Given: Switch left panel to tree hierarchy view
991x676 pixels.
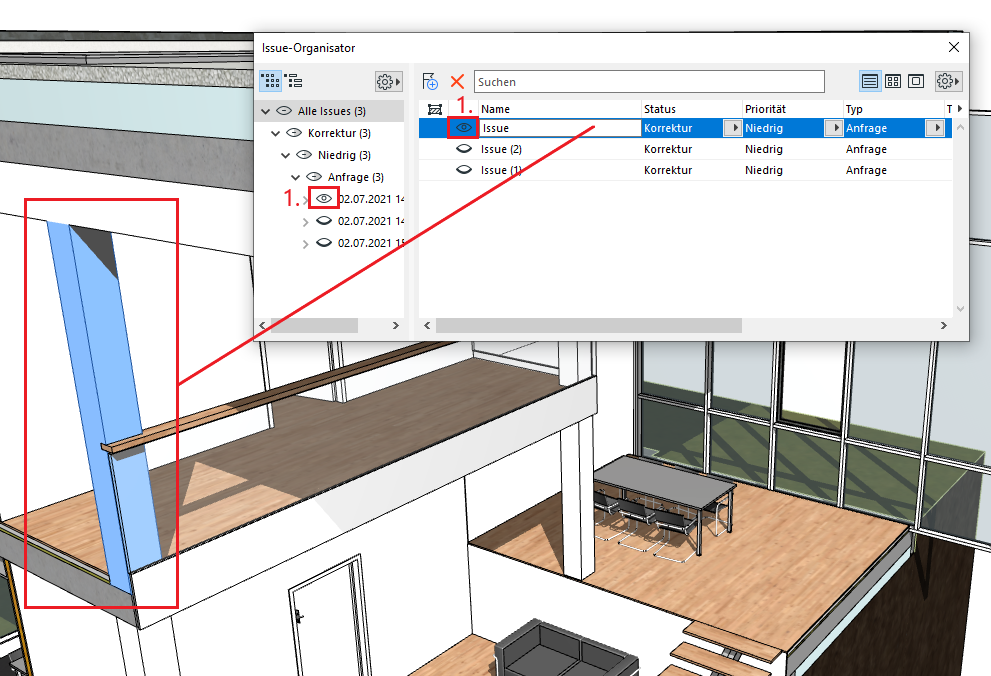Looking at the screenshot, I should pyautogui.click(x=294, y=81).
